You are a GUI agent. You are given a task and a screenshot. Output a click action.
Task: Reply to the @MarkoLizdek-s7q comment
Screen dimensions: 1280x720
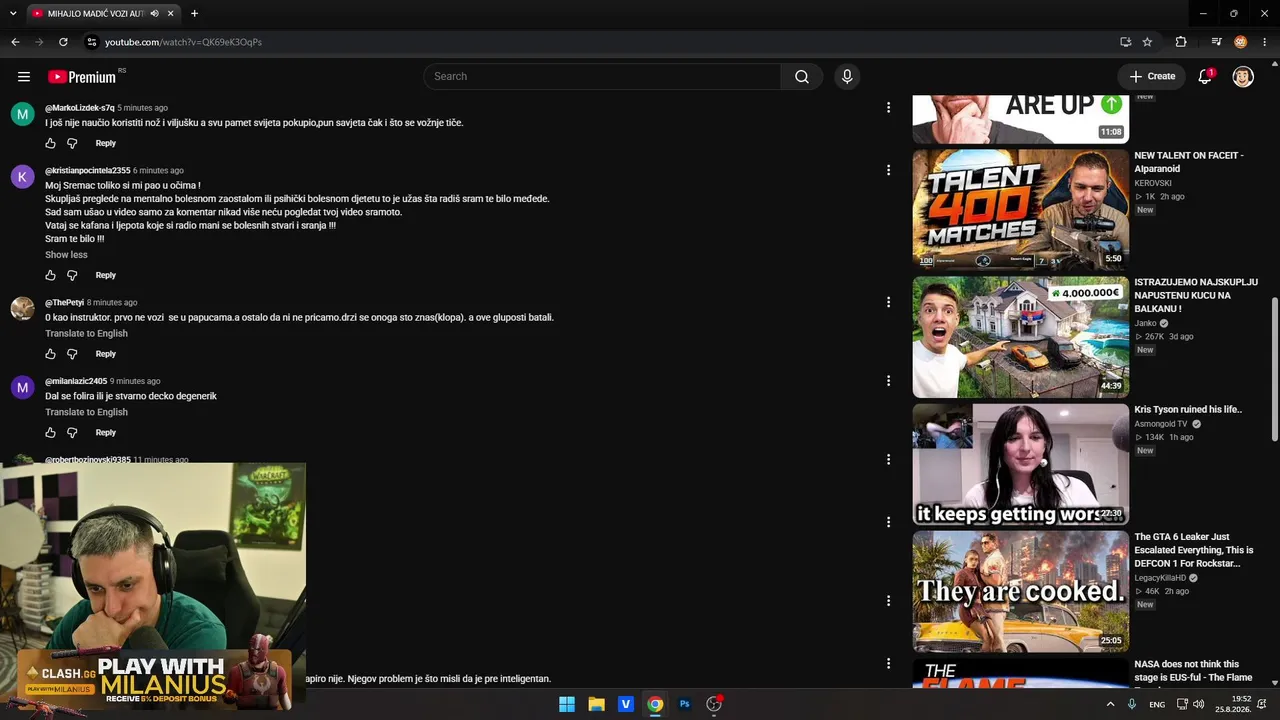(x=106, y=143)
